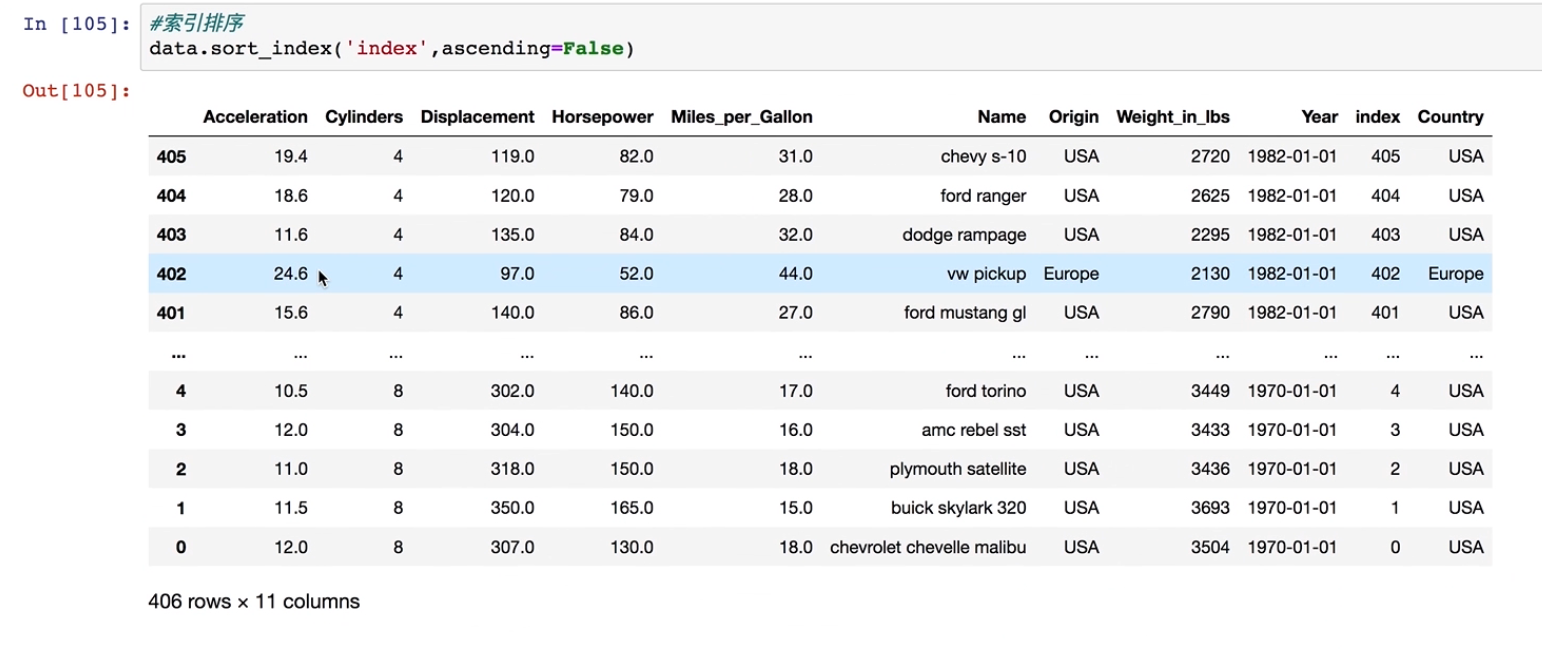Click the Country column header
1542x650 pixels.
pyautogui.click(x=1450, y=117)
